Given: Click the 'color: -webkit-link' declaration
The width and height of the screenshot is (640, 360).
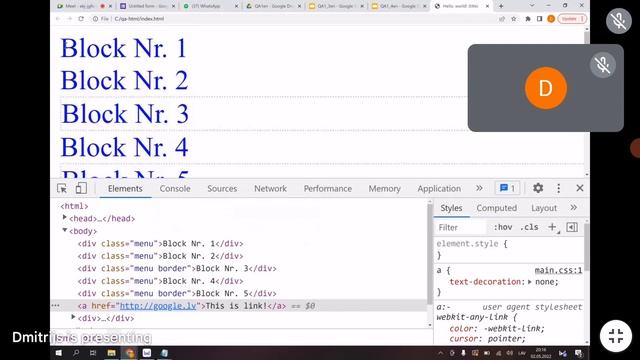Looking at the screenshot, I should pos(497,329).
